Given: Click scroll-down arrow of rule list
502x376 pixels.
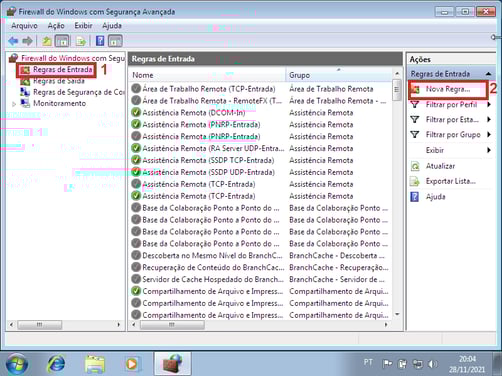Looking at the screenshot, I should pos(397,315).
